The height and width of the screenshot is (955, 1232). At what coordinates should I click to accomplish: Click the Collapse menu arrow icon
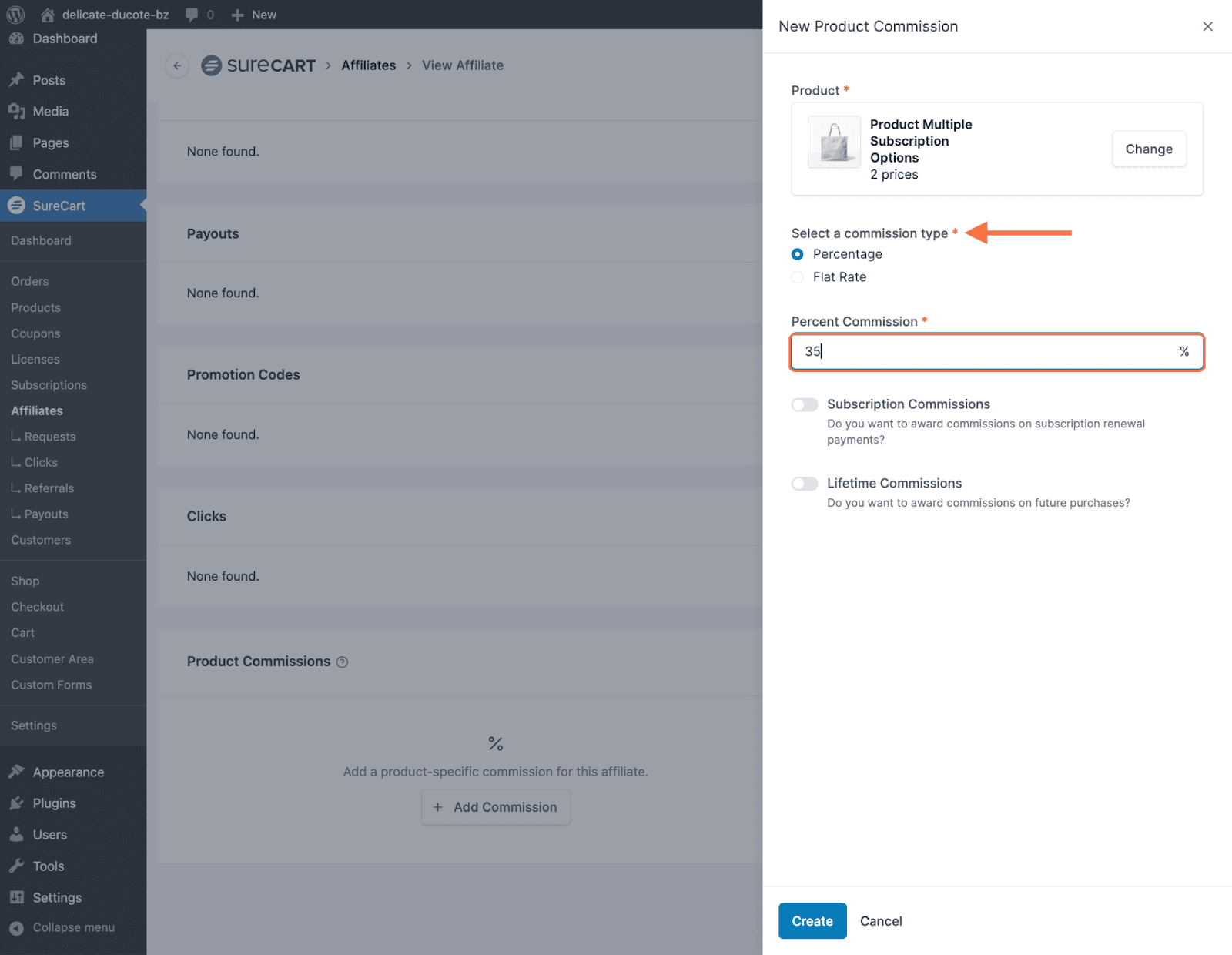pyautogui.click(x=16, y=928)
